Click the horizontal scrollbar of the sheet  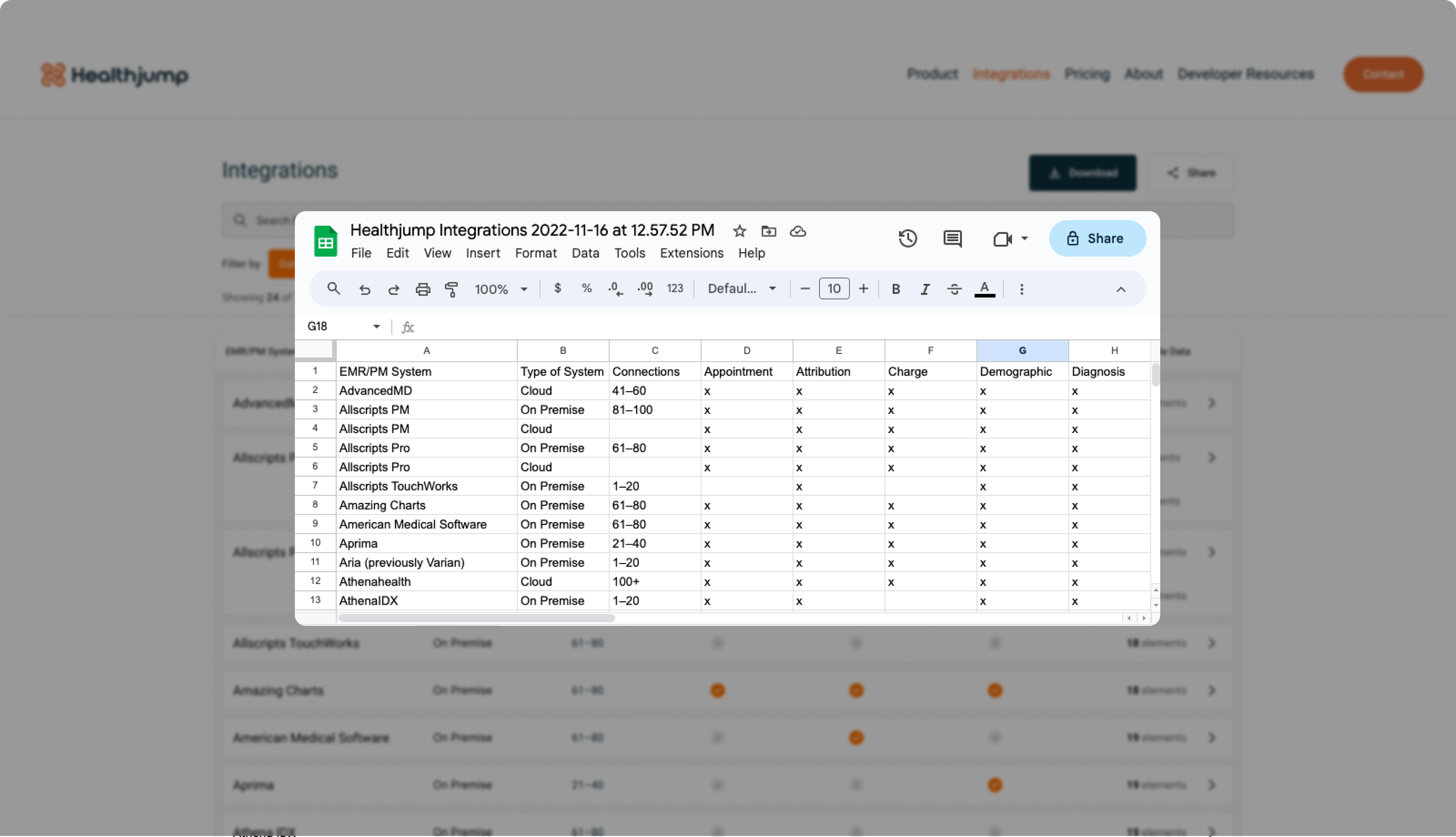point(476,618)
